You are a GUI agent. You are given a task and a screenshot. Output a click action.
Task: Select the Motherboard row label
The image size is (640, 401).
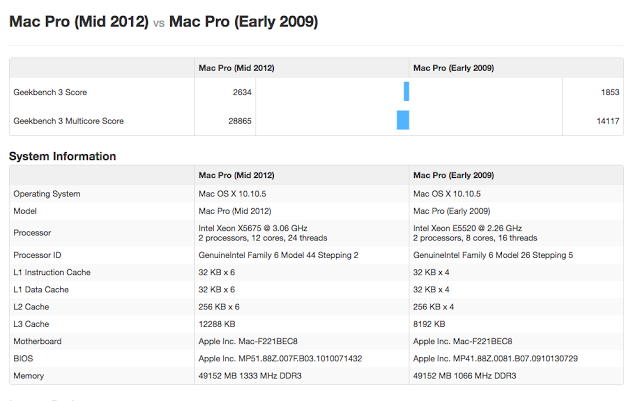(x=38, y=341)
